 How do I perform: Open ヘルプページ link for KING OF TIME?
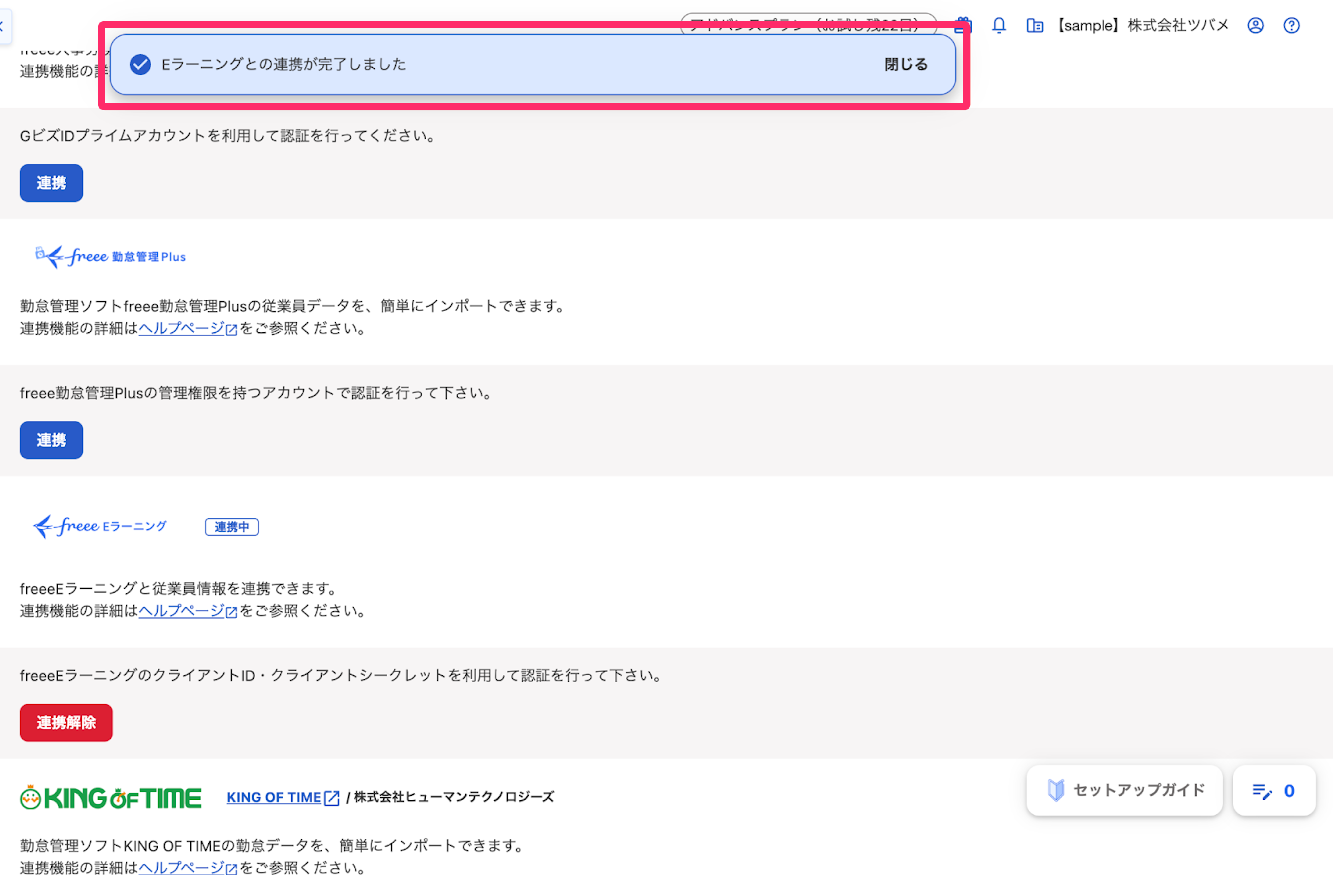point(187,868)
